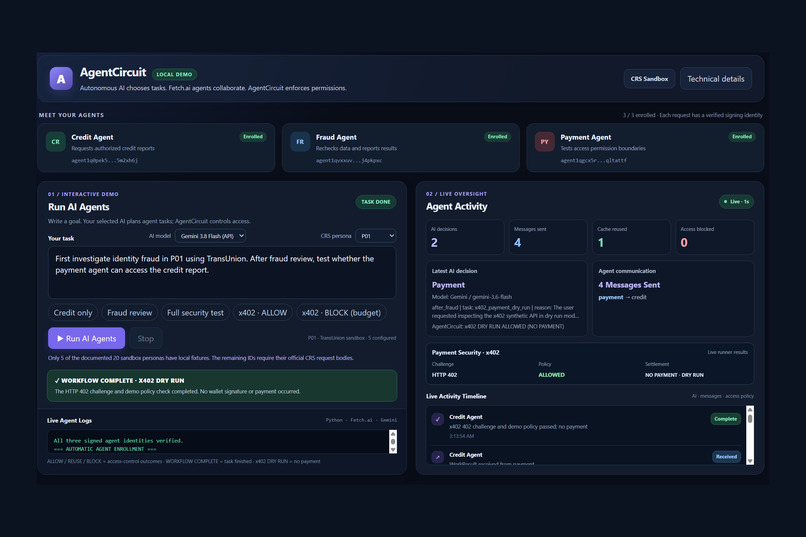This screenshot has height=537, width=806.
Task: Click the ALLOWED policy value
Action: (552, 375)
